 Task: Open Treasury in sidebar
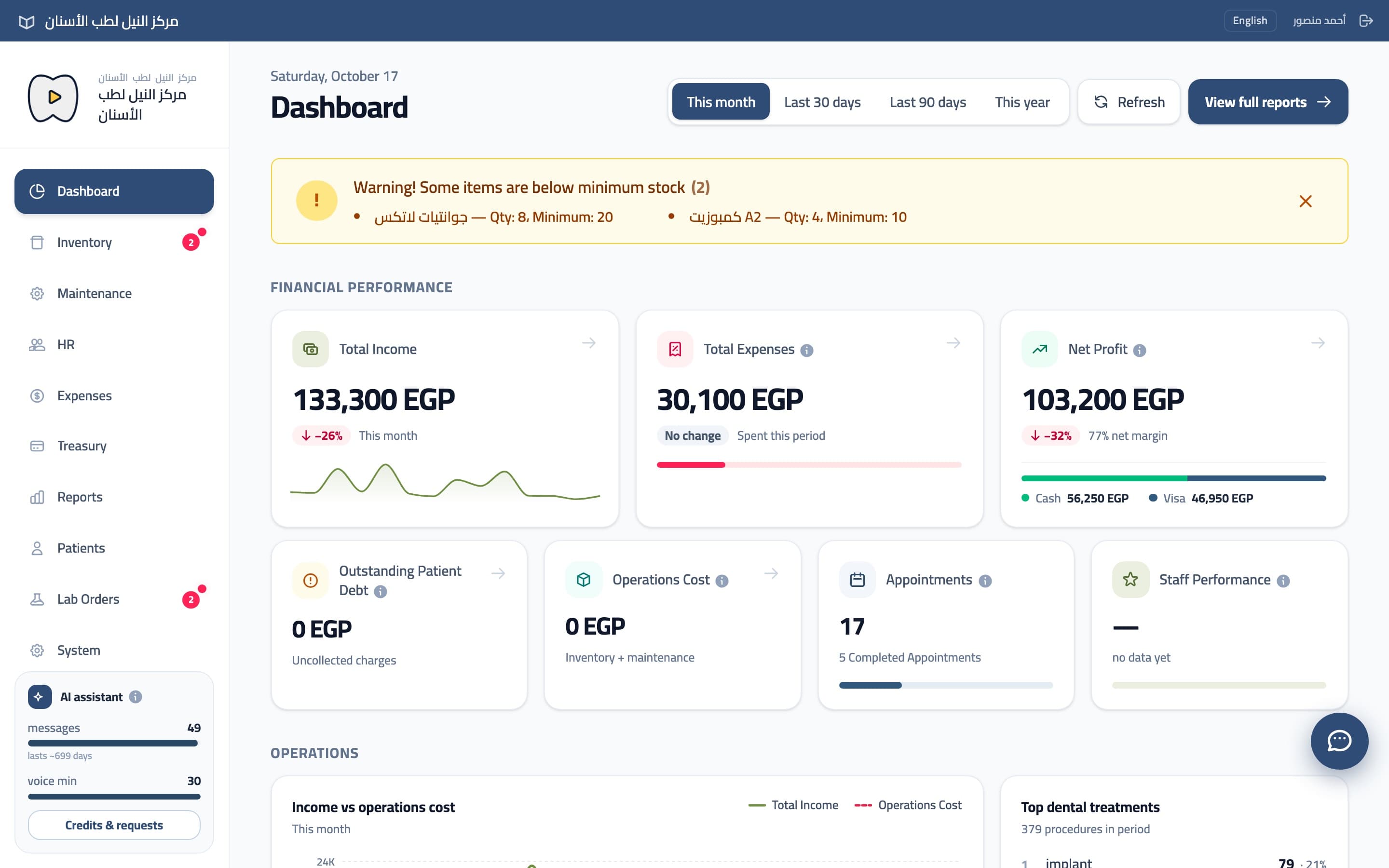(x=114, y=446)
